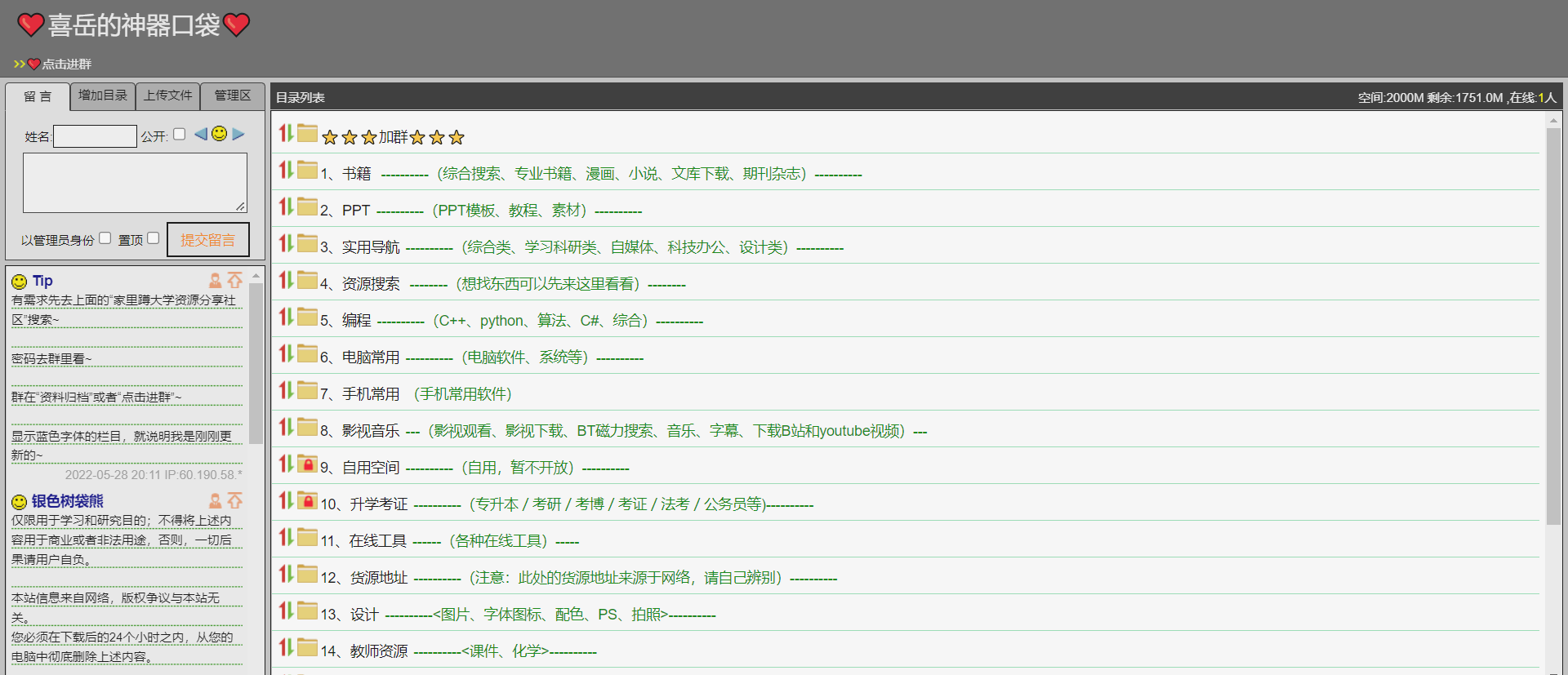This screenshot has height=675, width=1568.
Task: Check the 置顶 checkbox
Action: pyautogui.click(x=153, y=238)
